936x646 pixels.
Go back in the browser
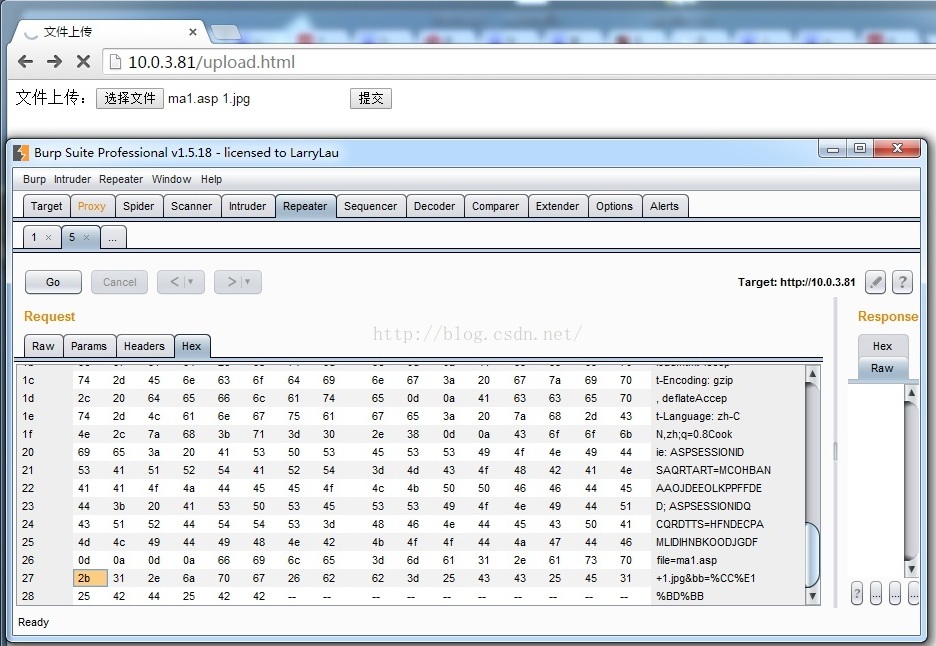click(x=25, y=61)
